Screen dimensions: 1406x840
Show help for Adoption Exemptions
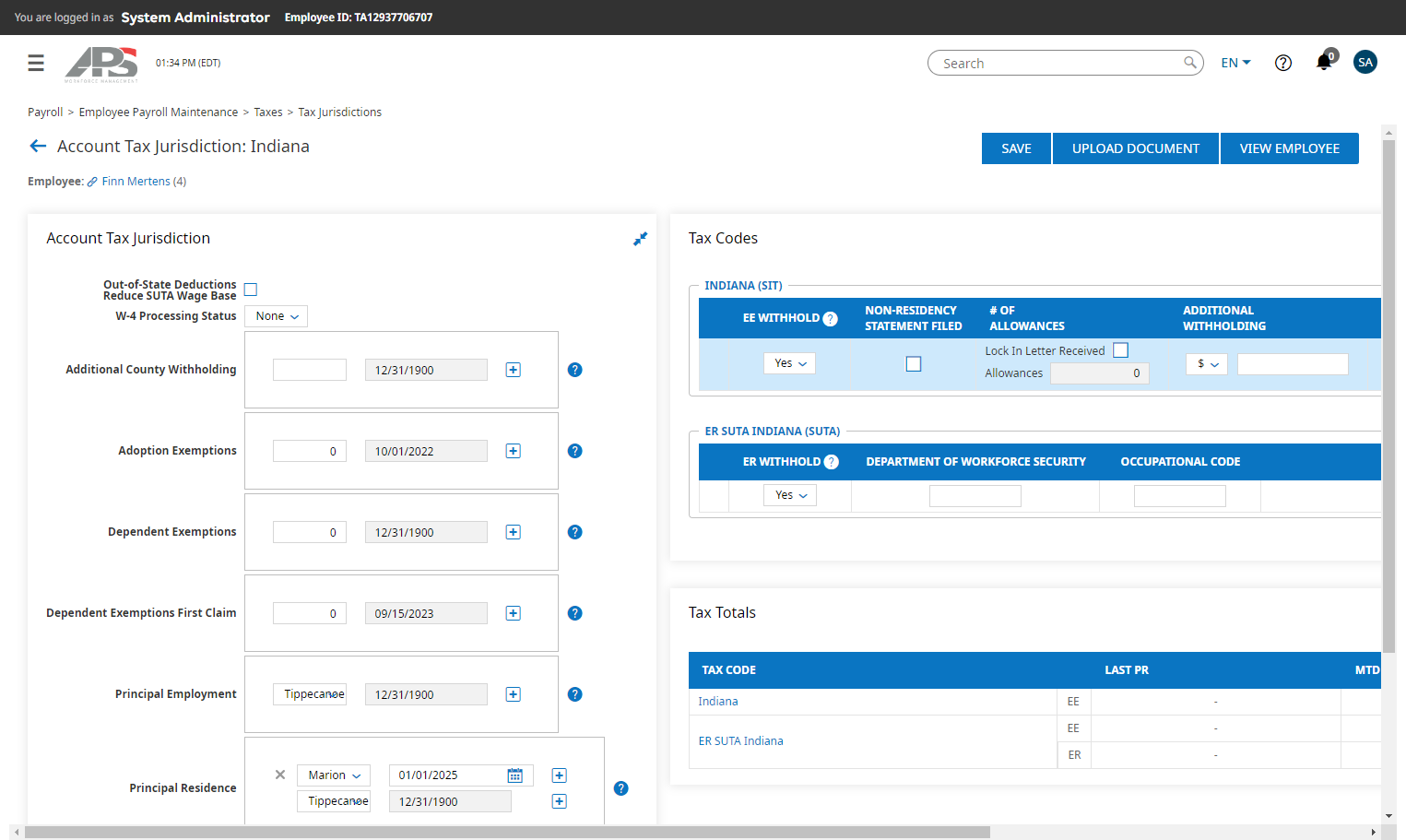pyautogui.click(x=574, y=451)
